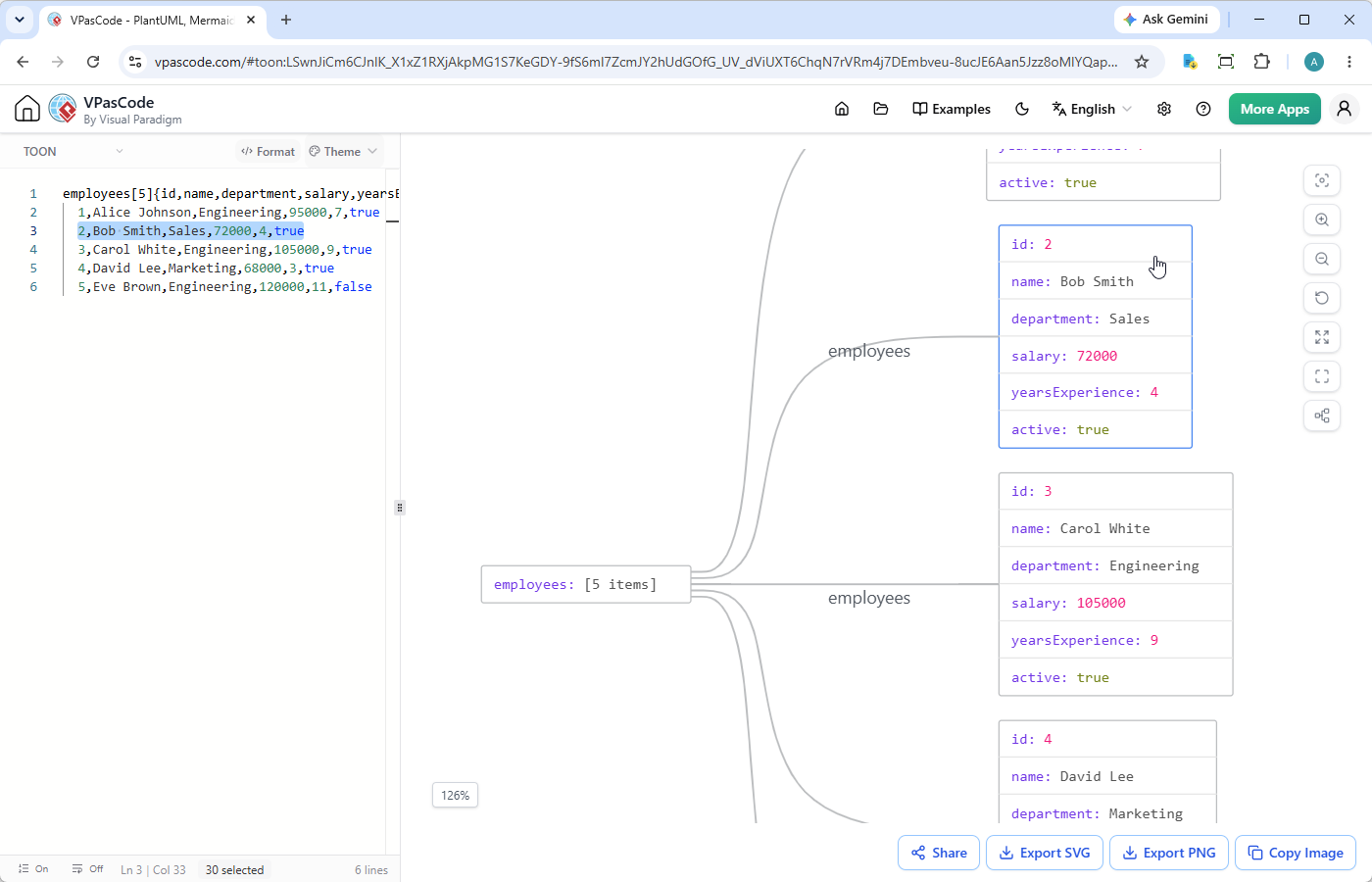Image resolution: width=1372 pixels, height=882 pixels.
Task: Click the More Apps button
Action: 1275,109
